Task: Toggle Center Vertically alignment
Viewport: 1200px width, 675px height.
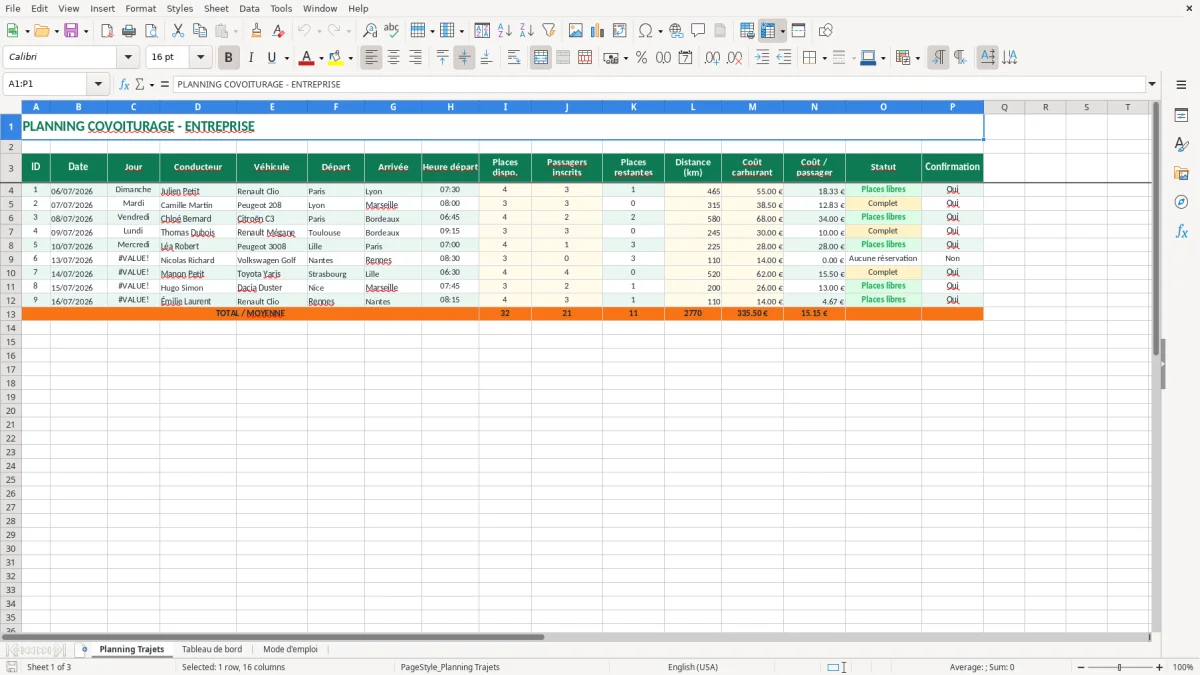Action: (464, 58)
